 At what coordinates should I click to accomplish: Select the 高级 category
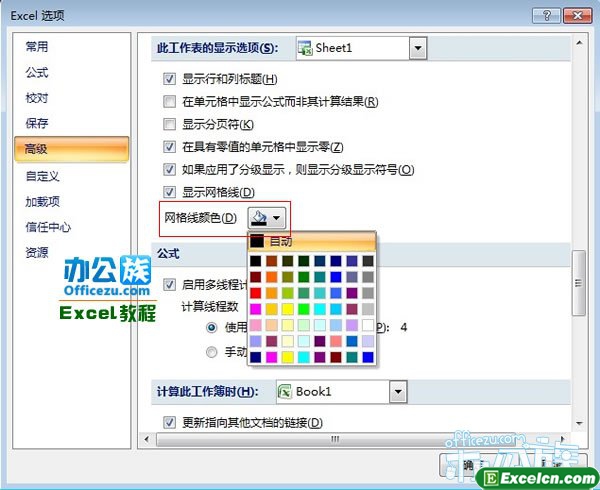[72, 149]
